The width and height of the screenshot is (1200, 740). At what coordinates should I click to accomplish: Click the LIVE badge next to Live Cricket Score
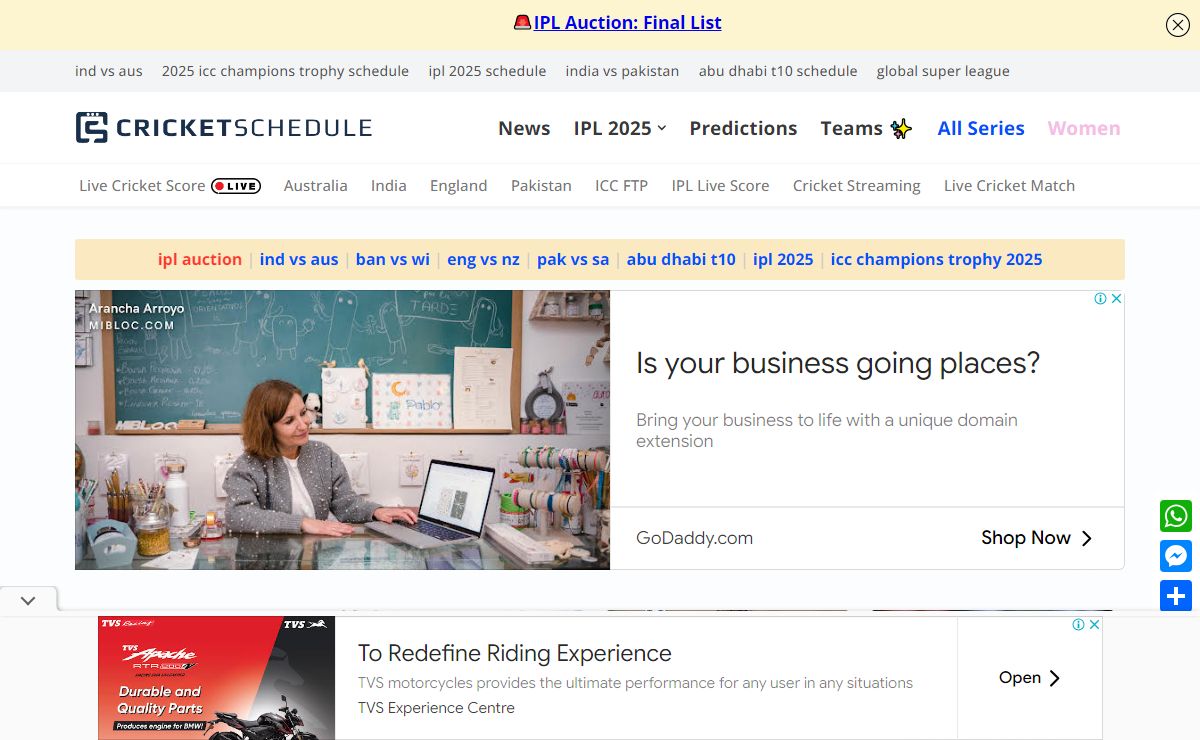(236, 186)
